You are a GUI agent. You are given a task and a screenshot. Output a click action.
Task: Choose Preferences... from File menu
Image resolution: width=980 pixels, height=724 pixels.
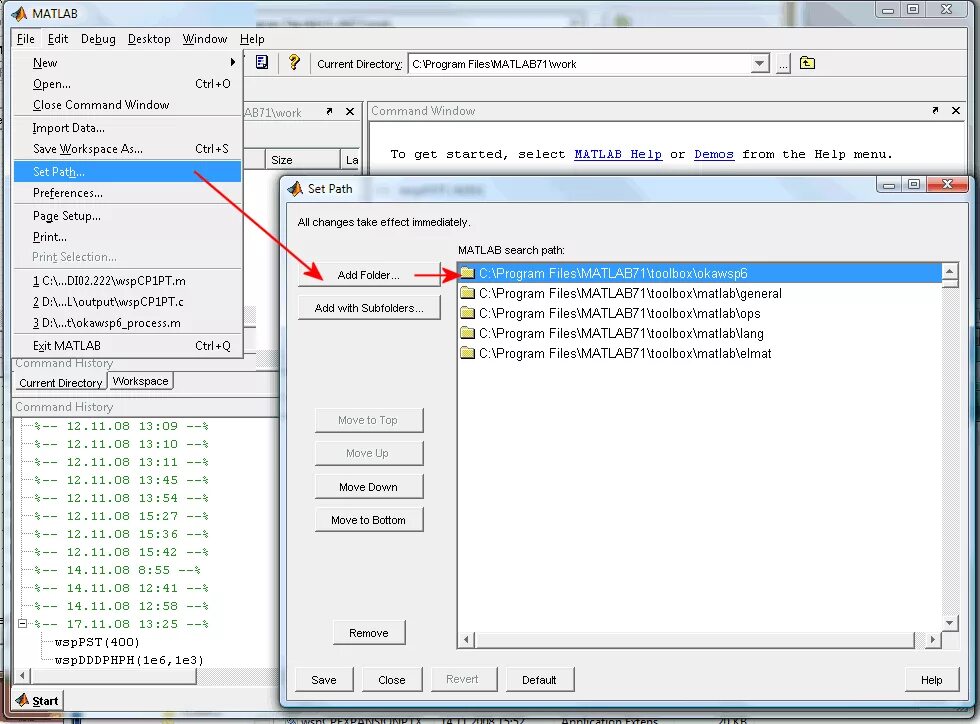(x=128, y=193)
